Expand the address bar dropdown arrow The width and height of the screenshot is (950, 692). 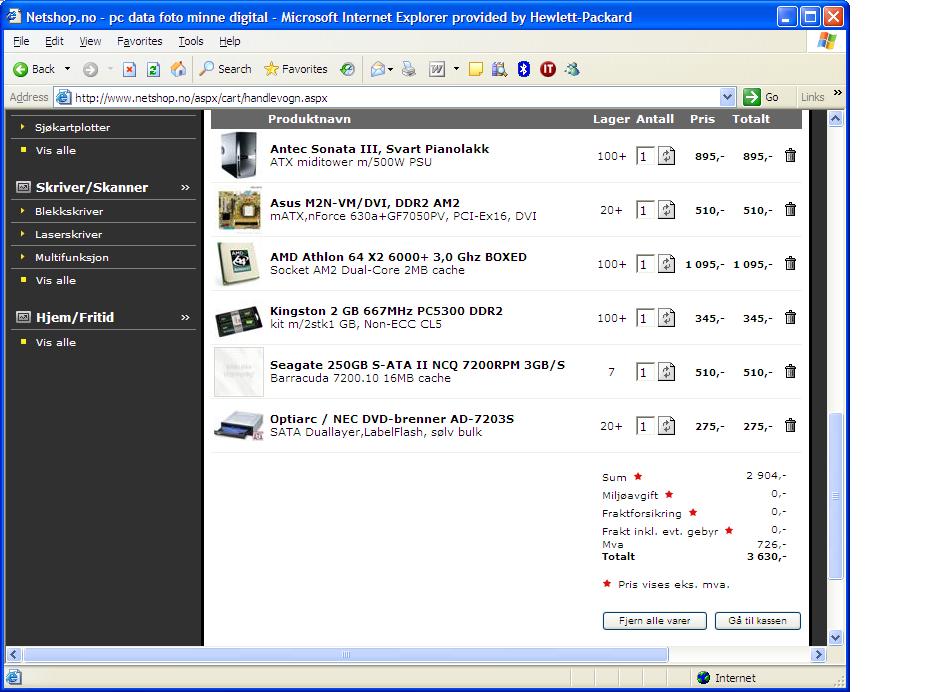tap(727, 97)
